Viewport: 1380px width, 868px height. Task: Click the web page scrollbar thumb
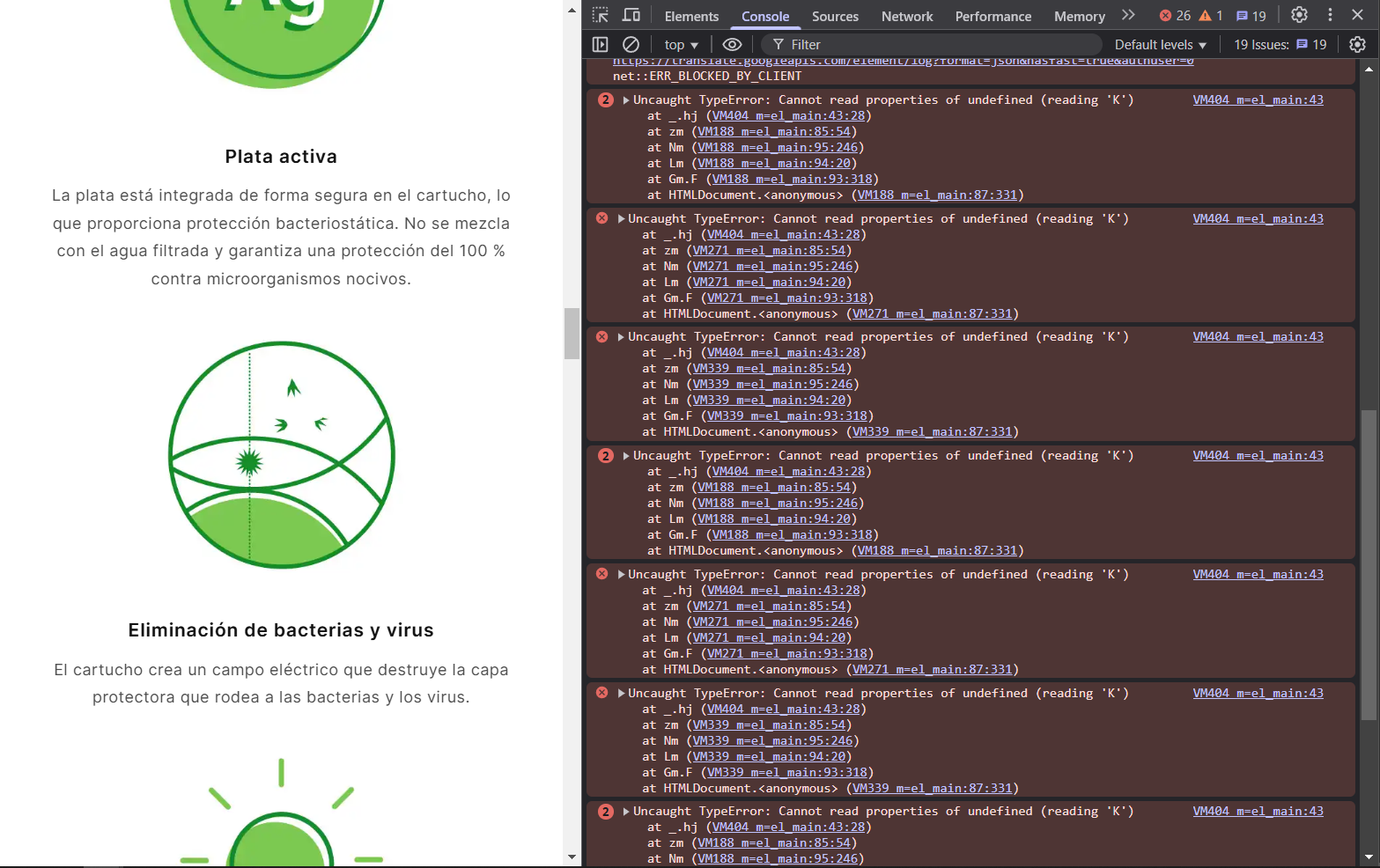click(572, 334)
